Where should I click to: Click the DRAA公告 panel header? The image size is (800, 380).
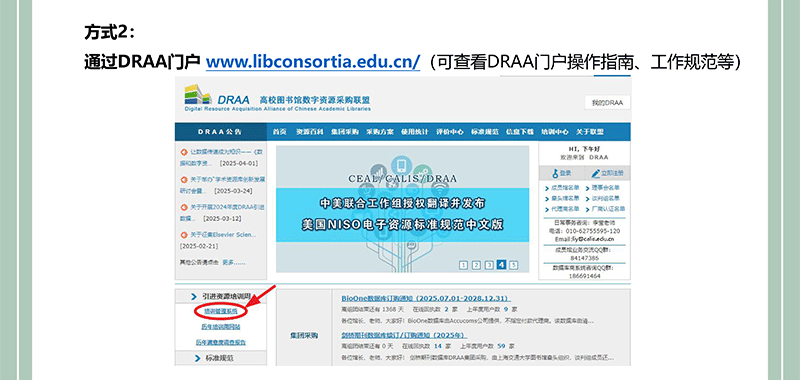click(220, 132)
